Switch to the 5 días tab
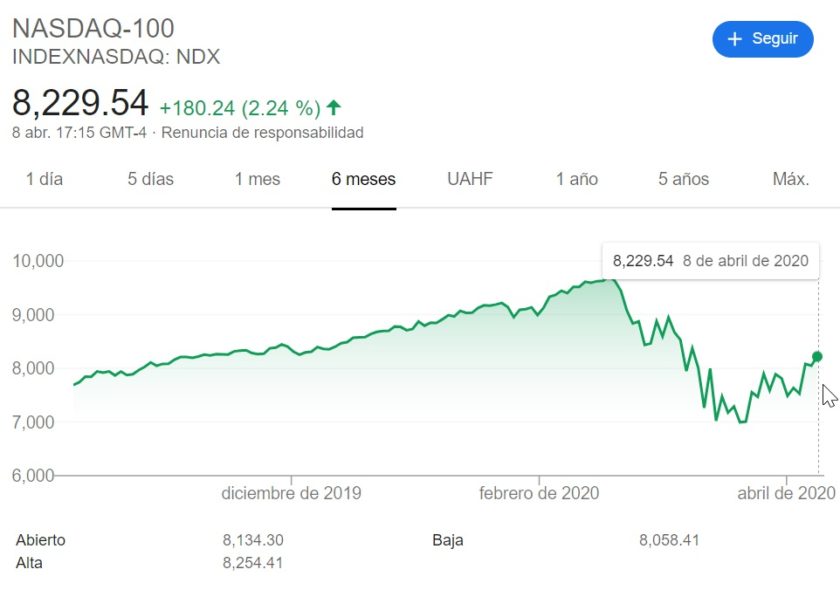Screen dimensions: 840x590 pyautogui.click(x=151, y=179)
